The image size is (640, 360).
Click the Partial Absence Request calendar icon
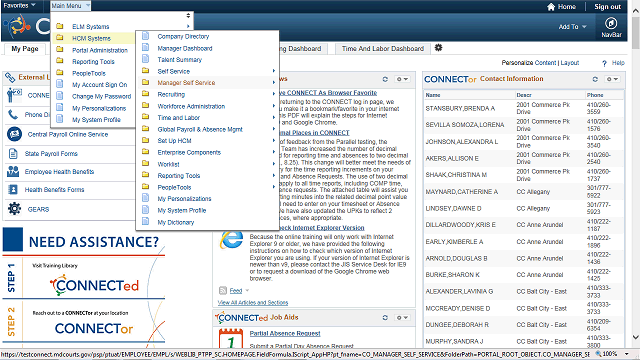[231, 338]
